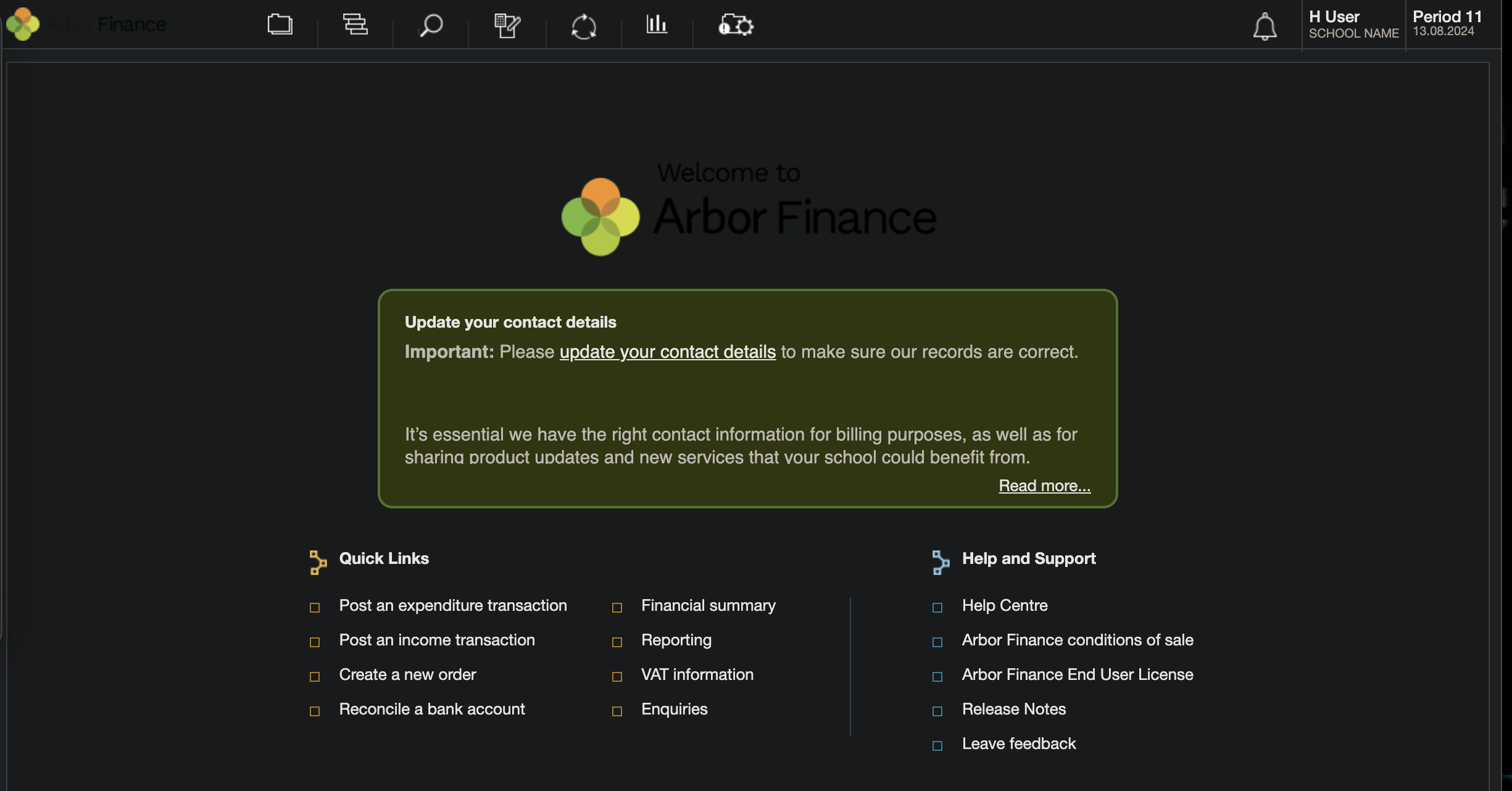This screenshot has width=1512, height=791.
Task: Open the H User account menu
Action: click(x=1353, y=23)
